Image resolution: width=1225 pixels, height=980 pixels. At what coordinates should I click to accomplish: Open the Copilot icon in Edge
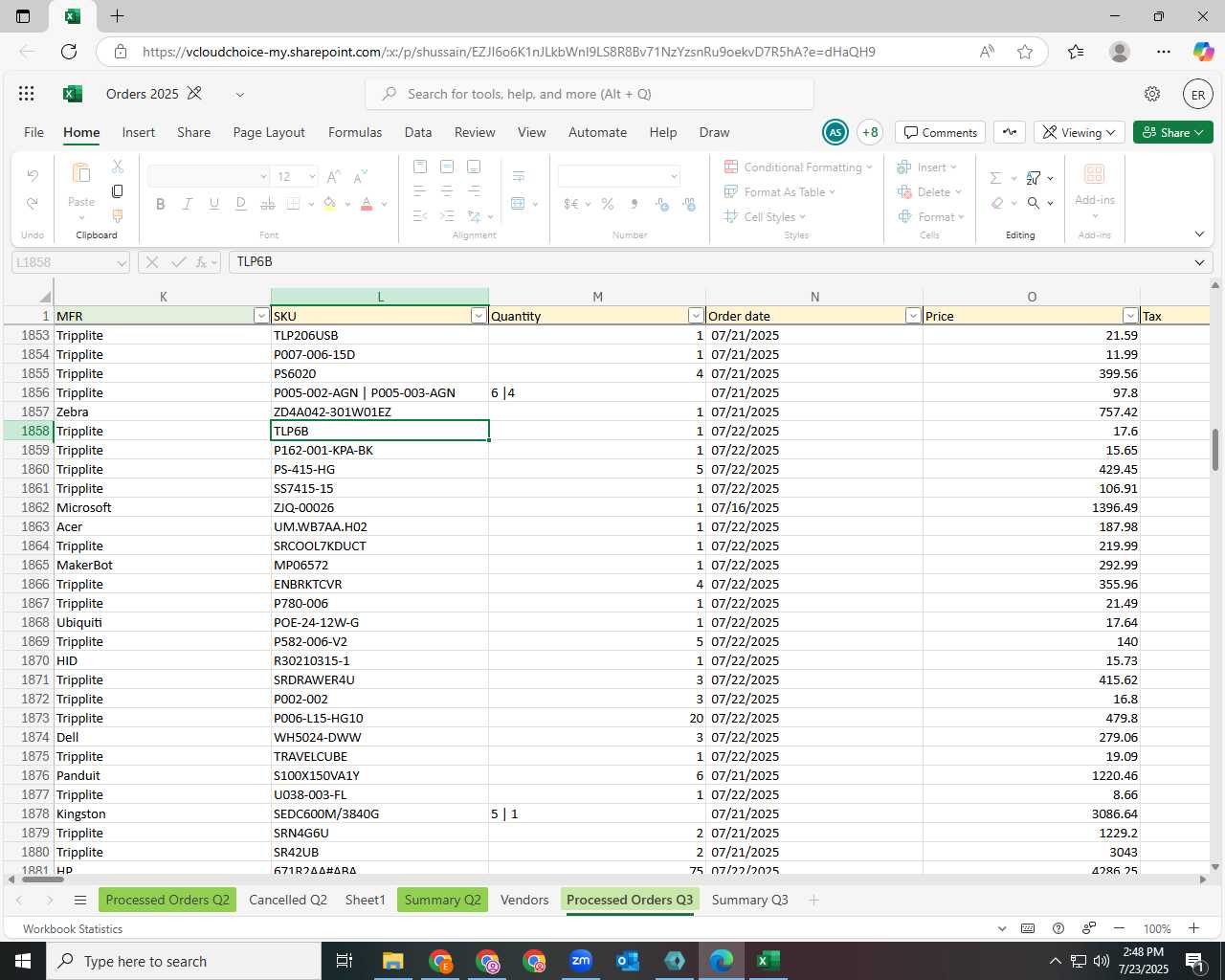click(1203, 52)
